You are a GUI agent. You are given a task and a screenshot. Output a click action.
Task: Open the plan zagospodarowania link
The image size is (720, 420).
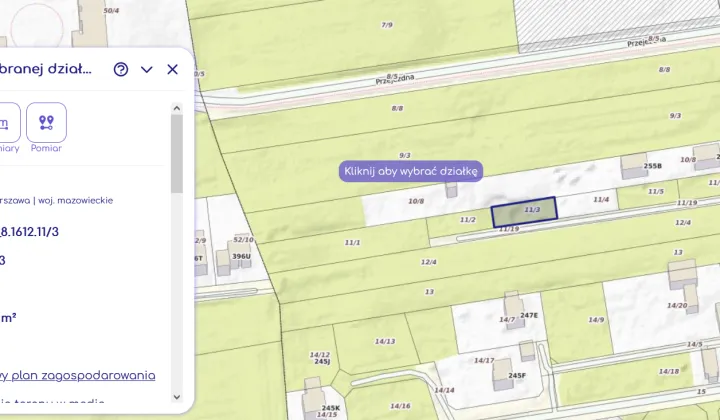[x=77, y=375]
